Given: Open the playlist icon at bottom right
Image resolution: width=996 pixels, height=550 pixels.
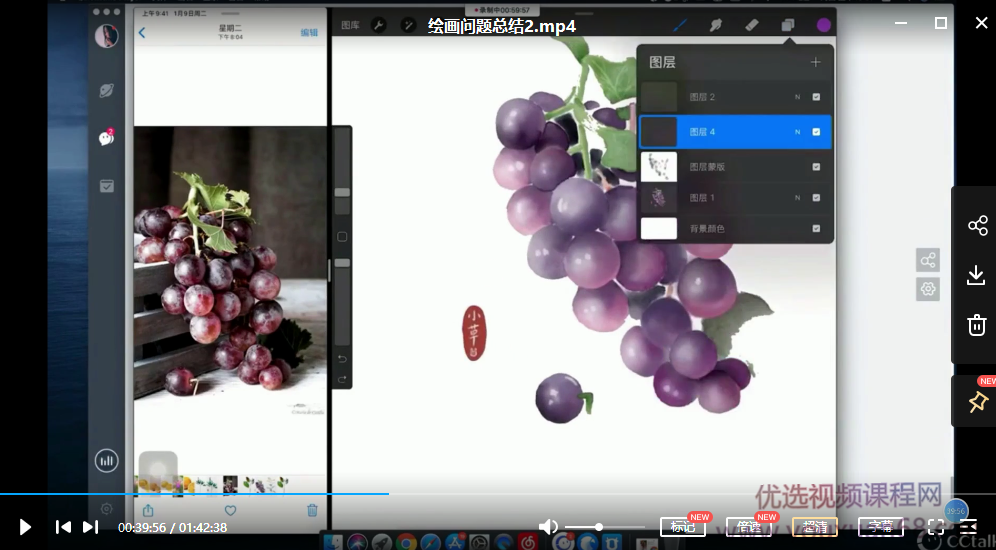Looking at the screenshot, I should click(968, 527).
